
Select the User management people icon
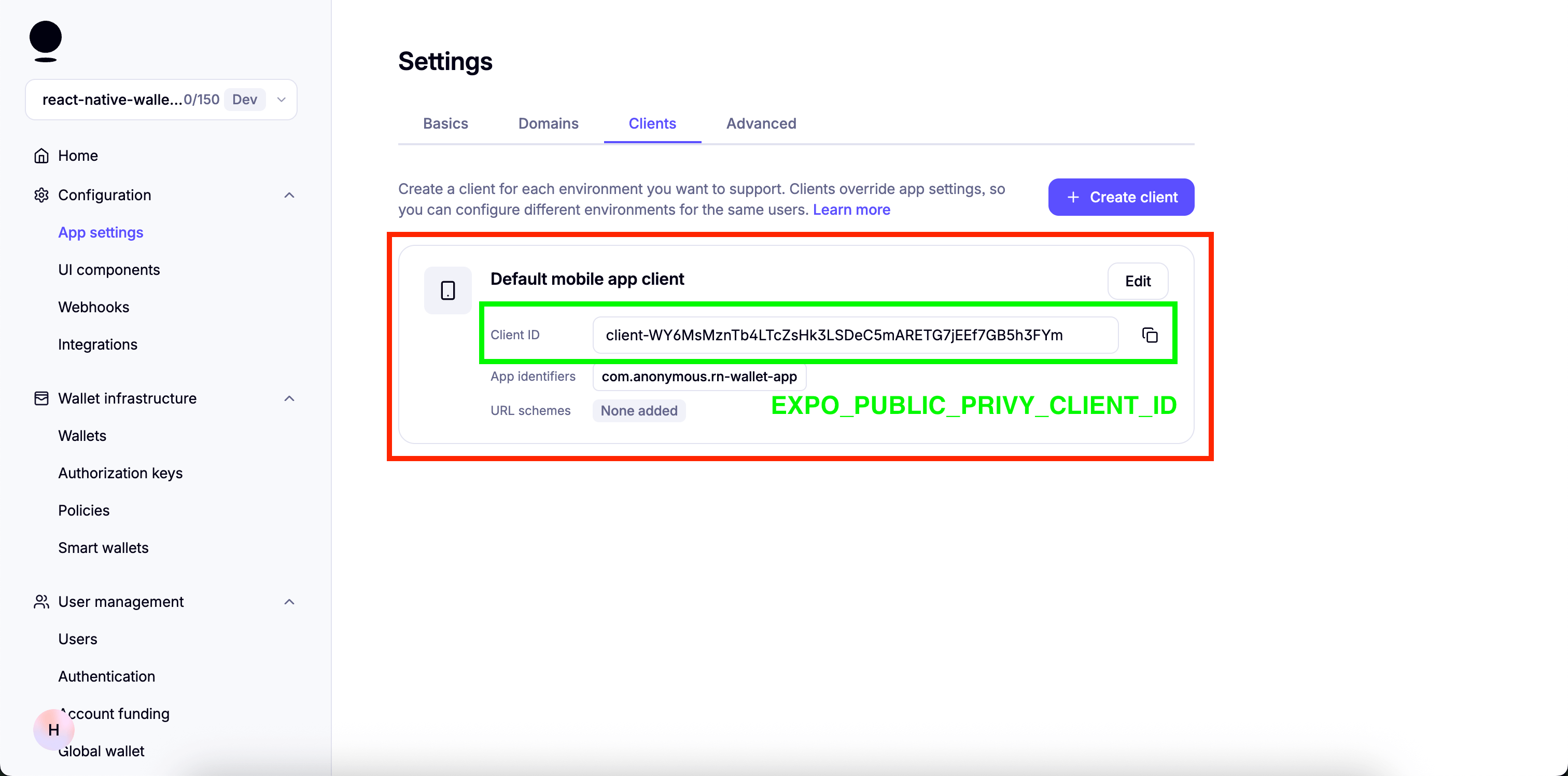pyautogui.click(x=41, y=602)
